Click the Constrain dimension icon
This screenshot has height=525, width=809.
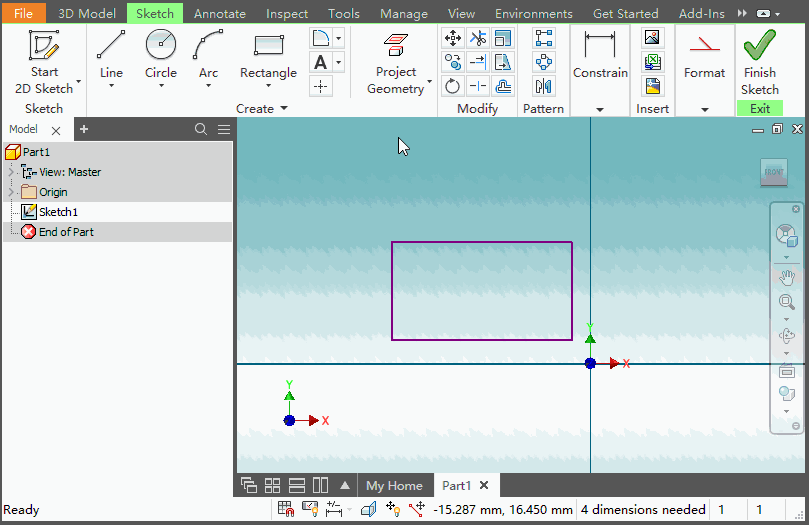point(600,44)
